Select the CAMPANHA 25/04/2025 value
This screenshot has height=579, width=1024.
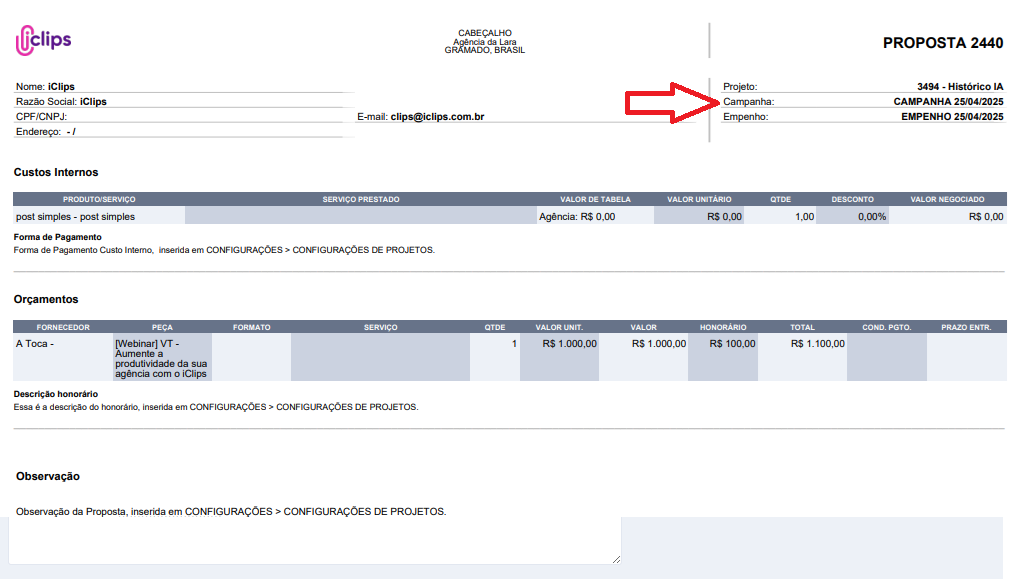click(x=948, y=102)
